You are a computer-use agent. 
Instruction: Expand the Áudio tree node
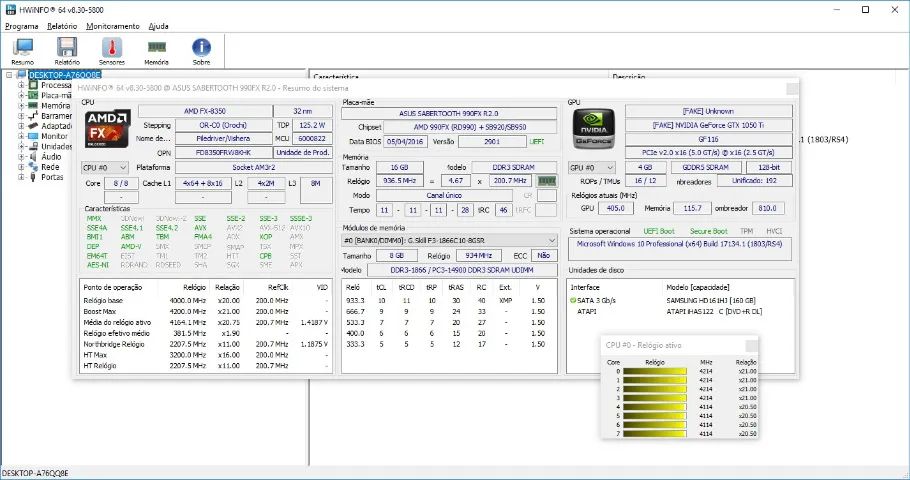pos(21,157)
